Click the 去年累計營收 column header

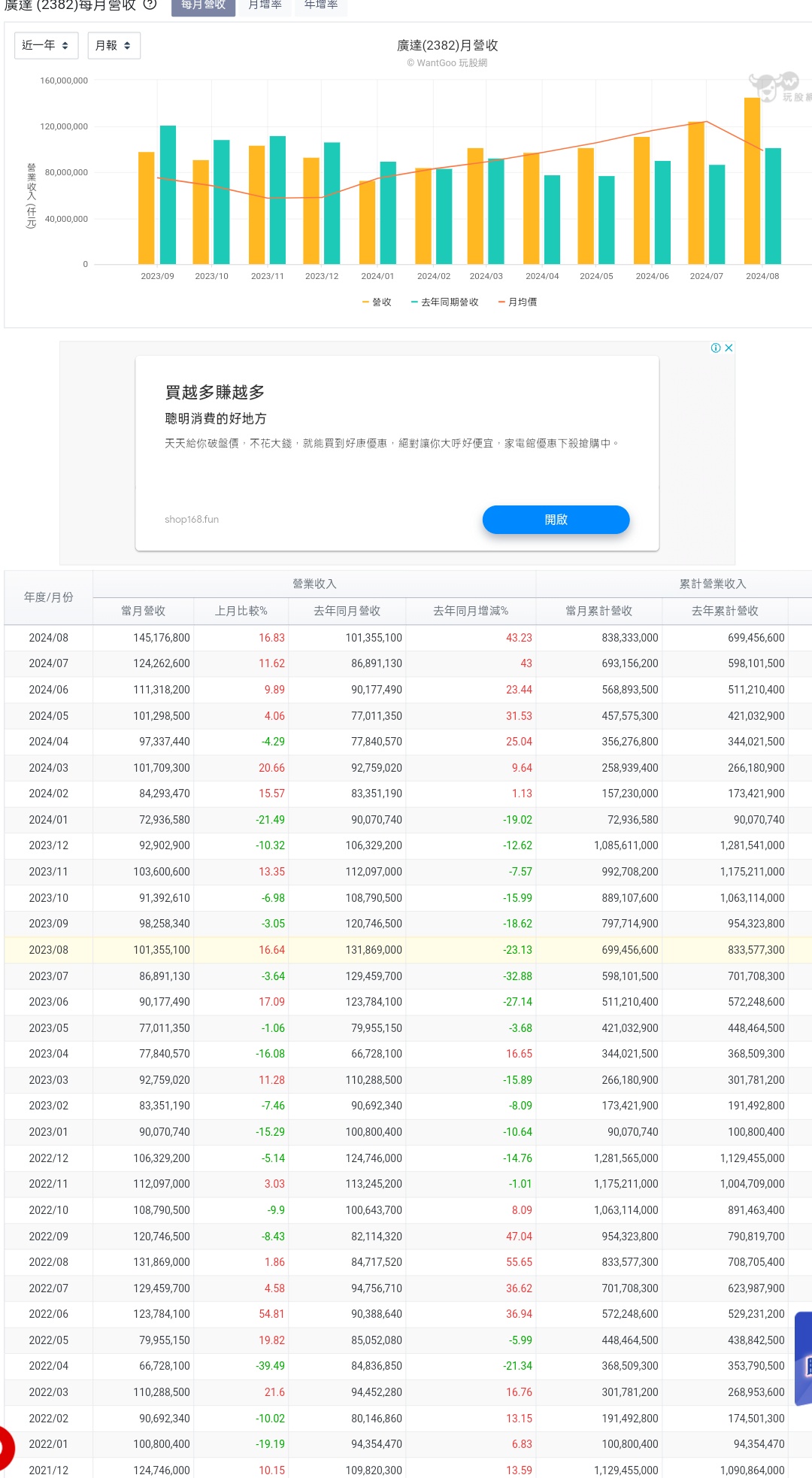pyautogui.click(x=725, y=611)
